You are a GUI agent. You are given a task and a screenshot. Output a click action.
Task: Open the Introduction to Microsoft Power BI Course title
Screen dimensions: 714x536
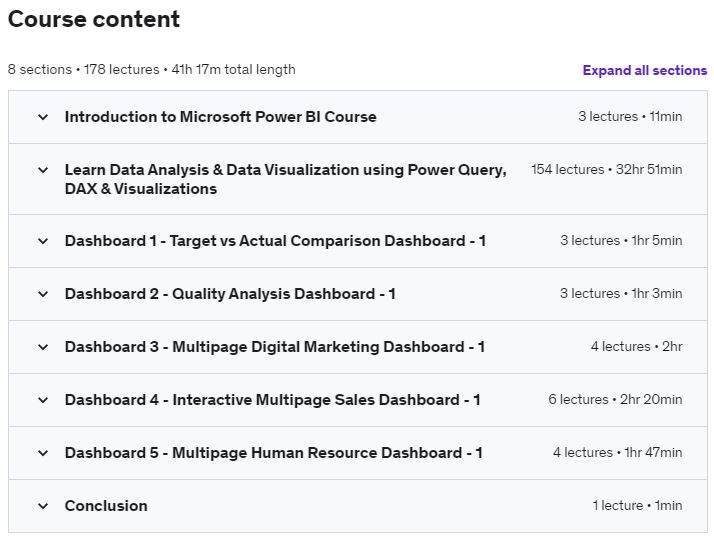click(220, 117)
